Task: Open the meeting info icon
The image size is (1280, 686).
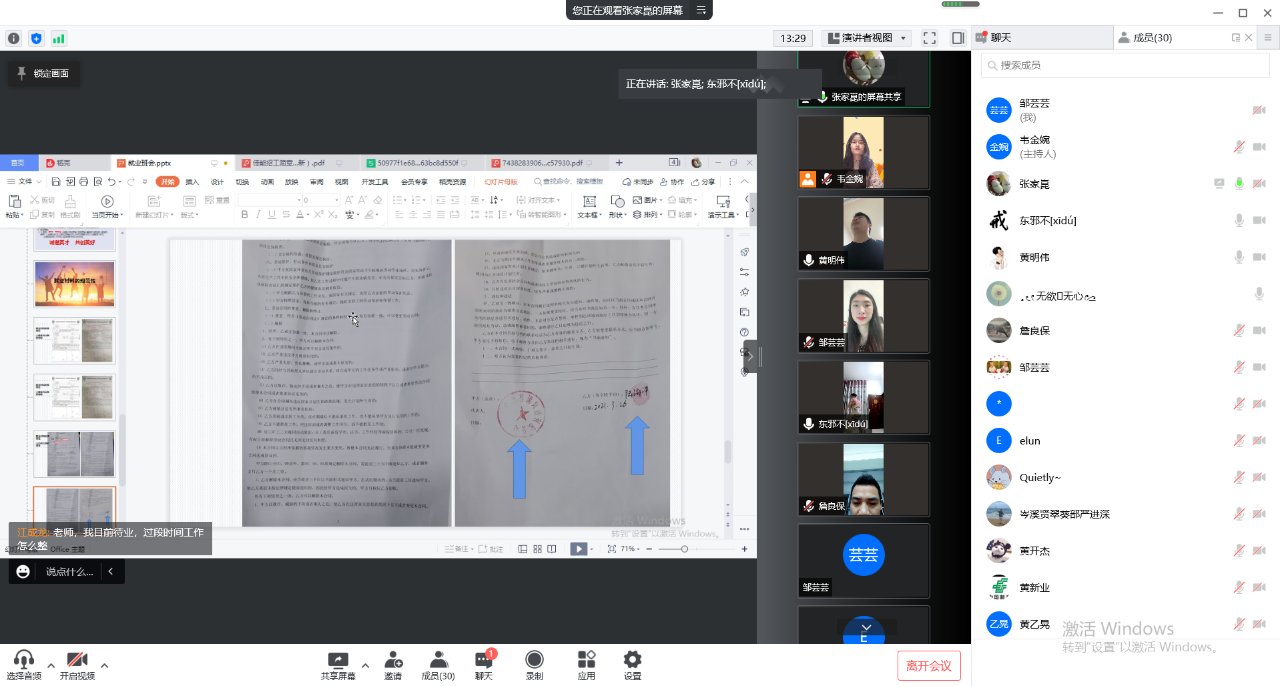Action: (14, 38)
